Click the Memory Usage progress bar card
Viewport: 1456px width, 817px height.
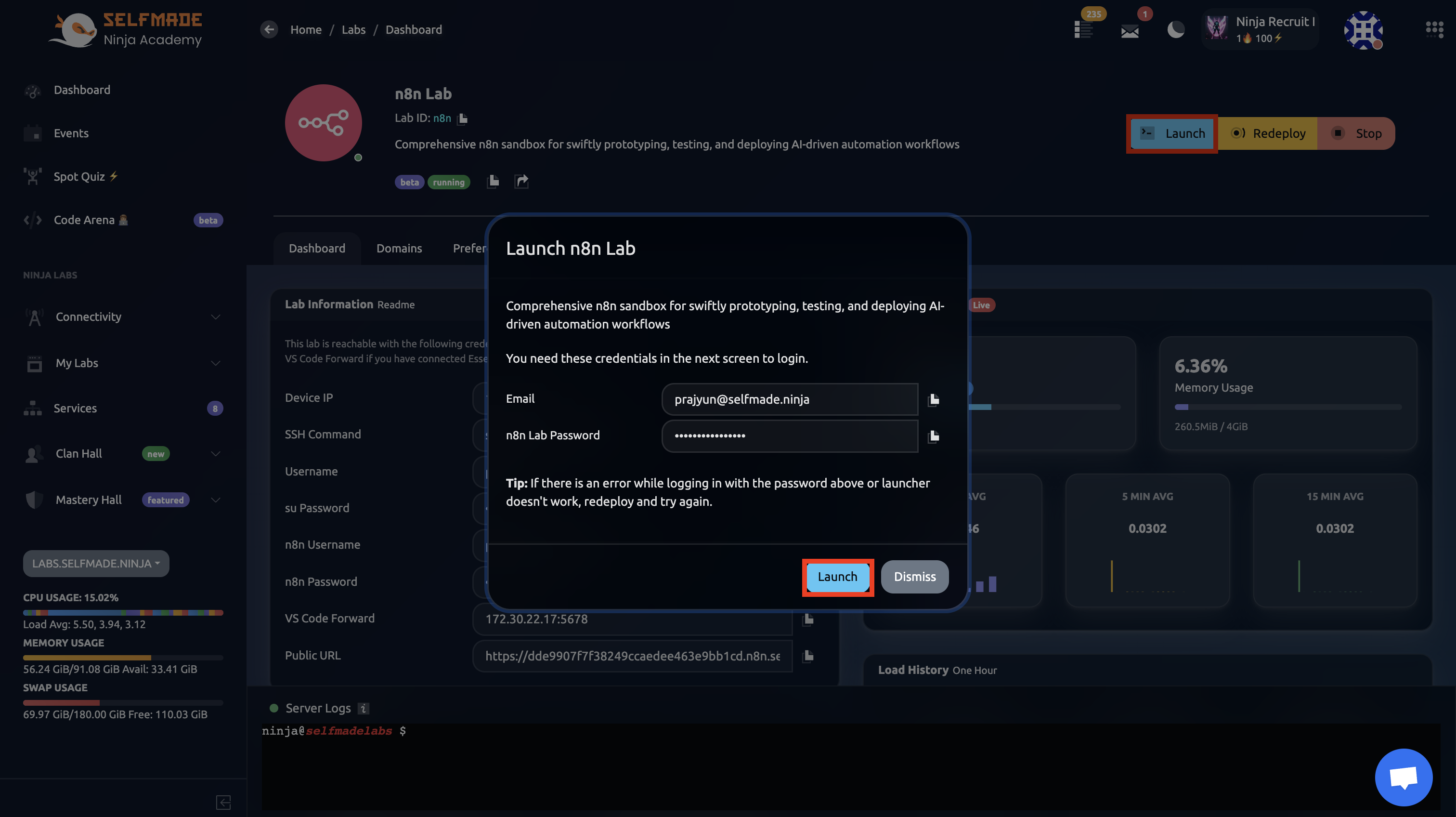click(1287, 394)
